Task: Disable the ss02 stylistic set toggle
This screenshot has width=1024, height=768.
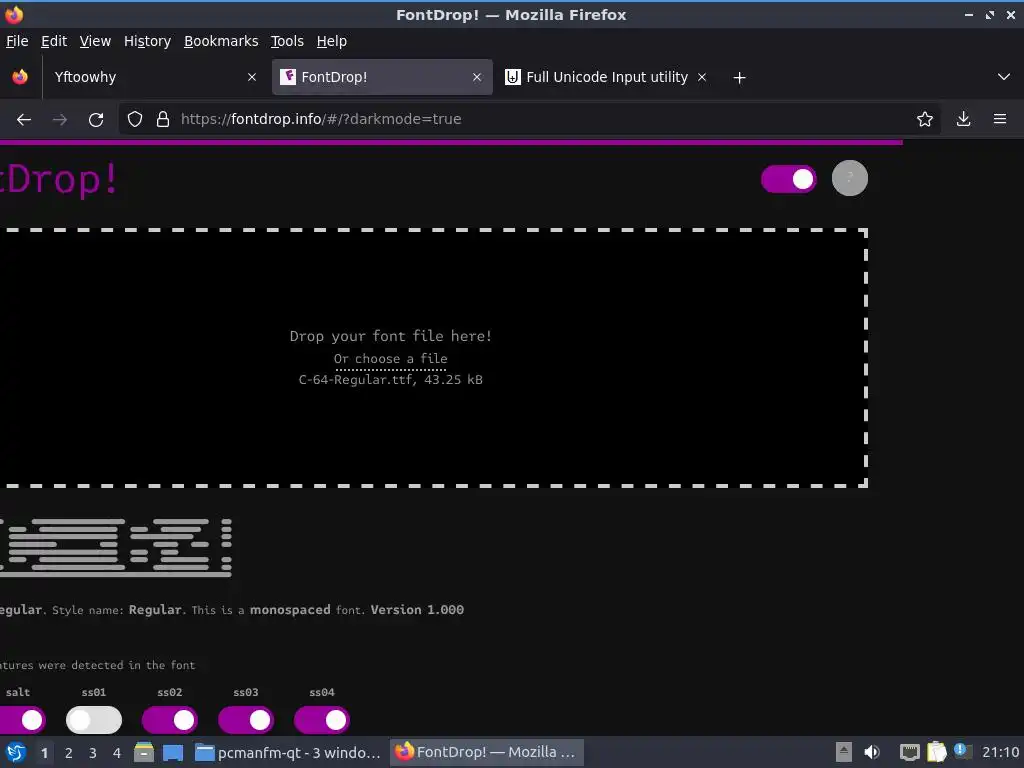Action: (170, 720)
